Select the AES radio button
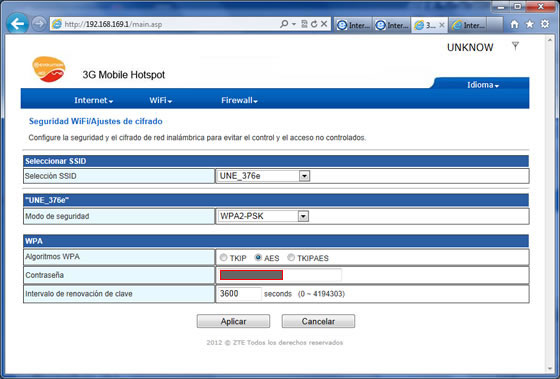Viewport: 560px width, 379px height. point(258,257)
